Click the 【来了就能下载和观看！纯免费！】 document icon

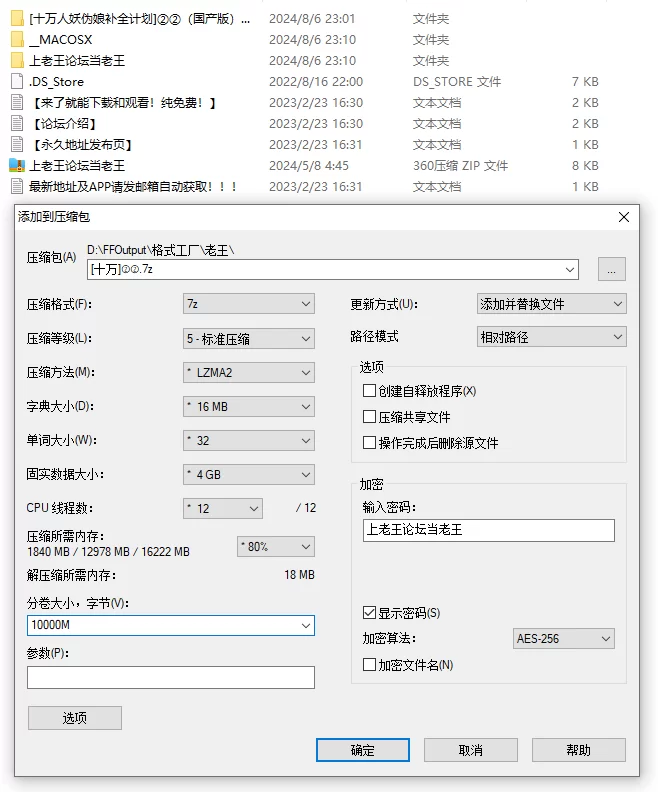pyautogui.click(x=17, y=103)
